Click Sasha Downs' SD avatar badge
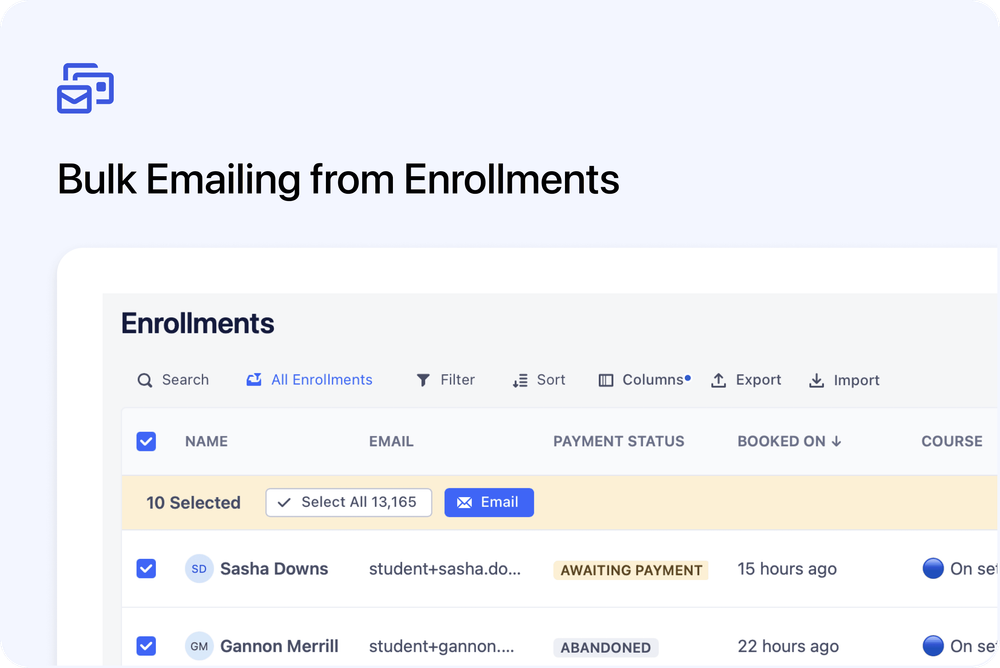The width and height of the screenshot is (1000, 668). pyautogui.click(x=199, y=568)
